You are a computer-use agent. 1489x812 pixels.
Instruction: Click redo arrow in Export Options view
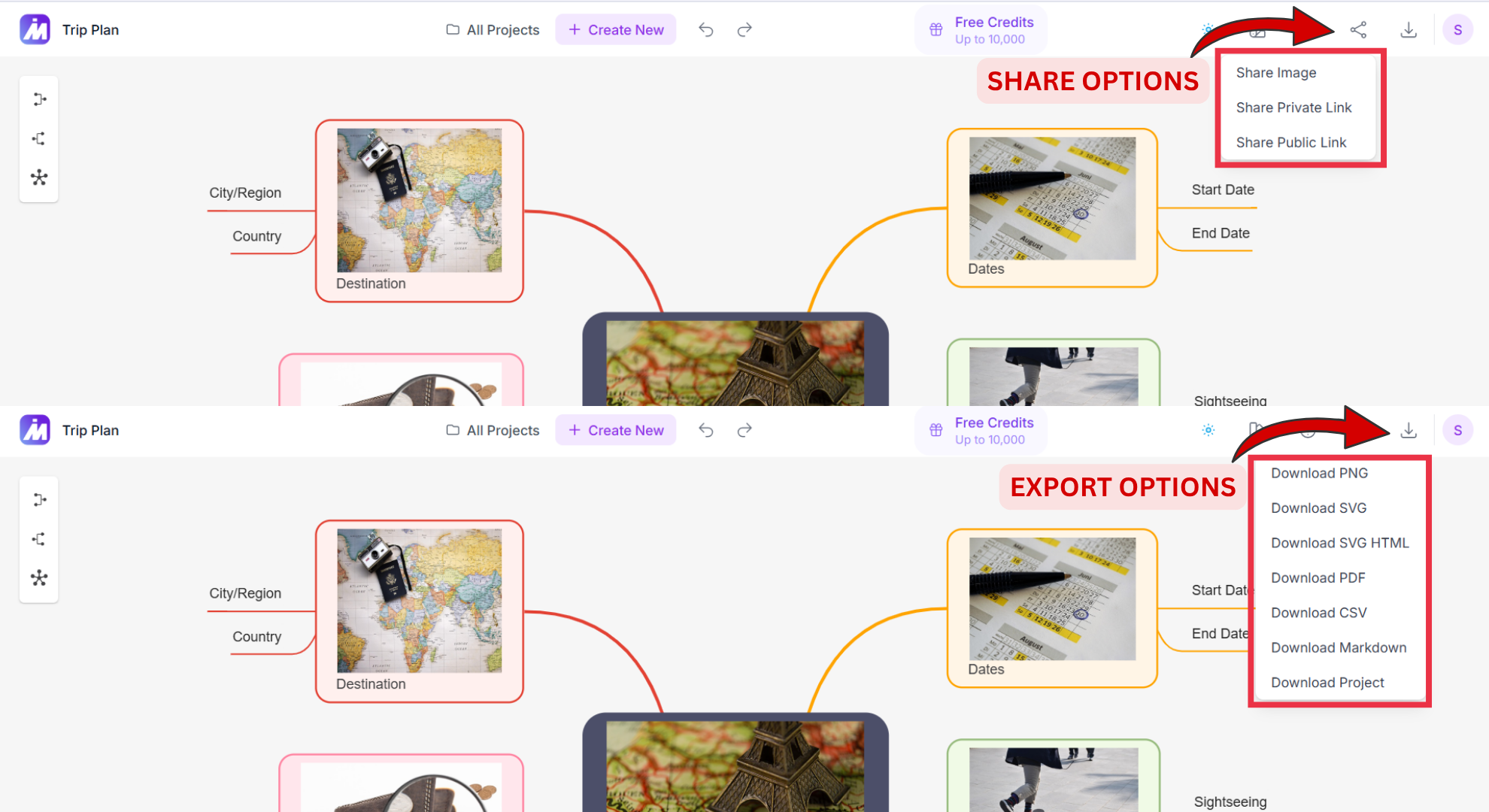[x=744, y=430]
